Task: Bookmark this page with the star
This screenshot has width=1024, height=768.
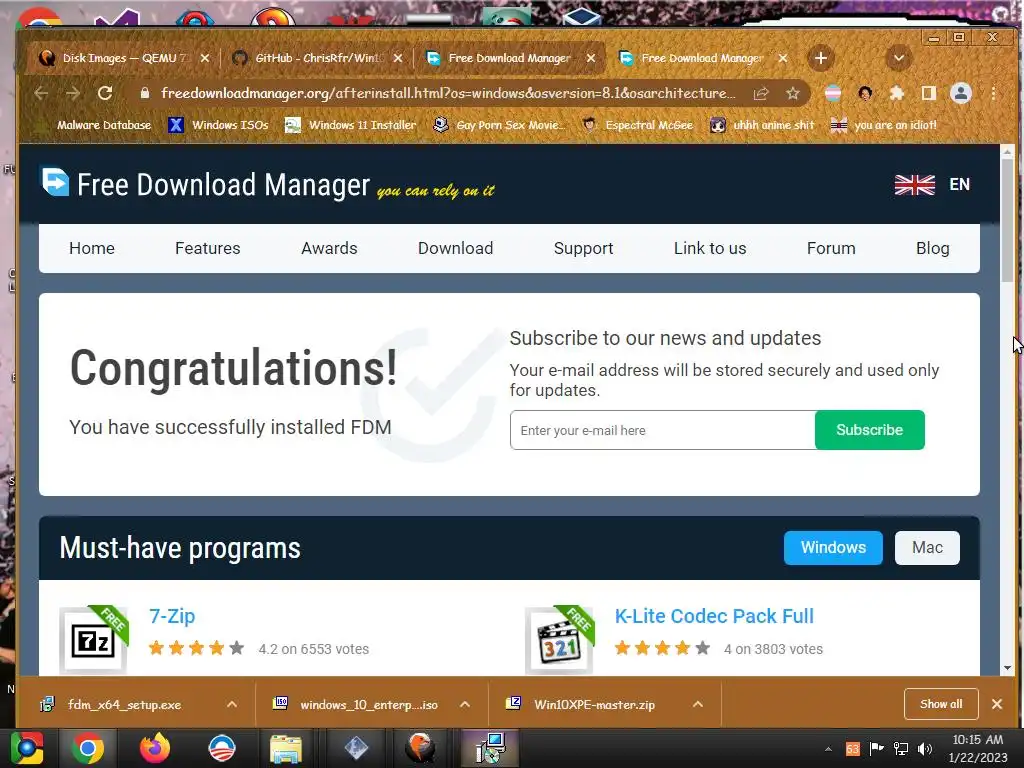Action: point(793,93)
